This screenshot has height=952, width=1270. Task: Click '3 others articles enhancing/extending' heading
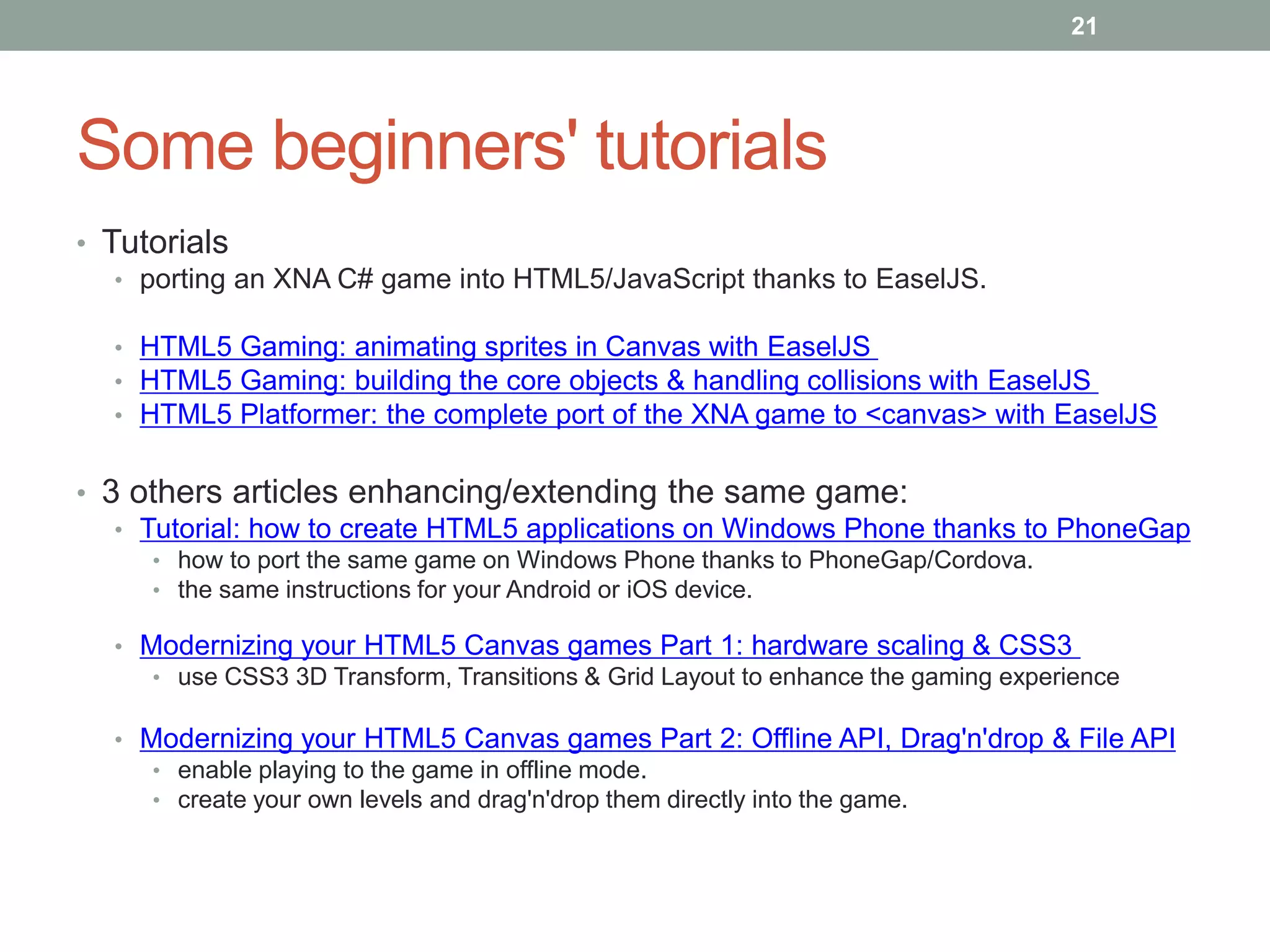coord(504,491)
